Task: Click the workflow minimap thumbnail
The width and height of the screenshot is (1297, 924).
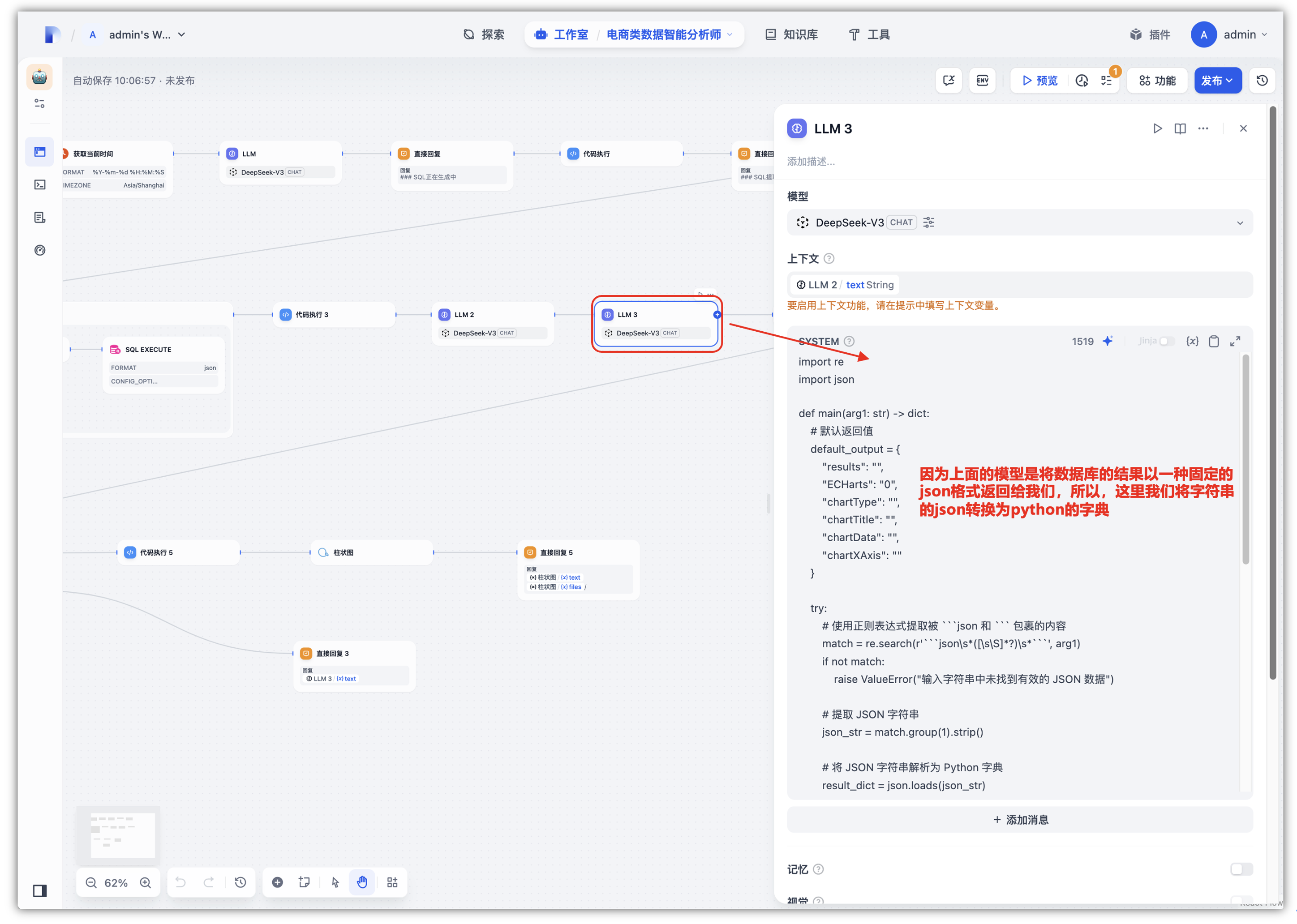Action: coord(122,834)
